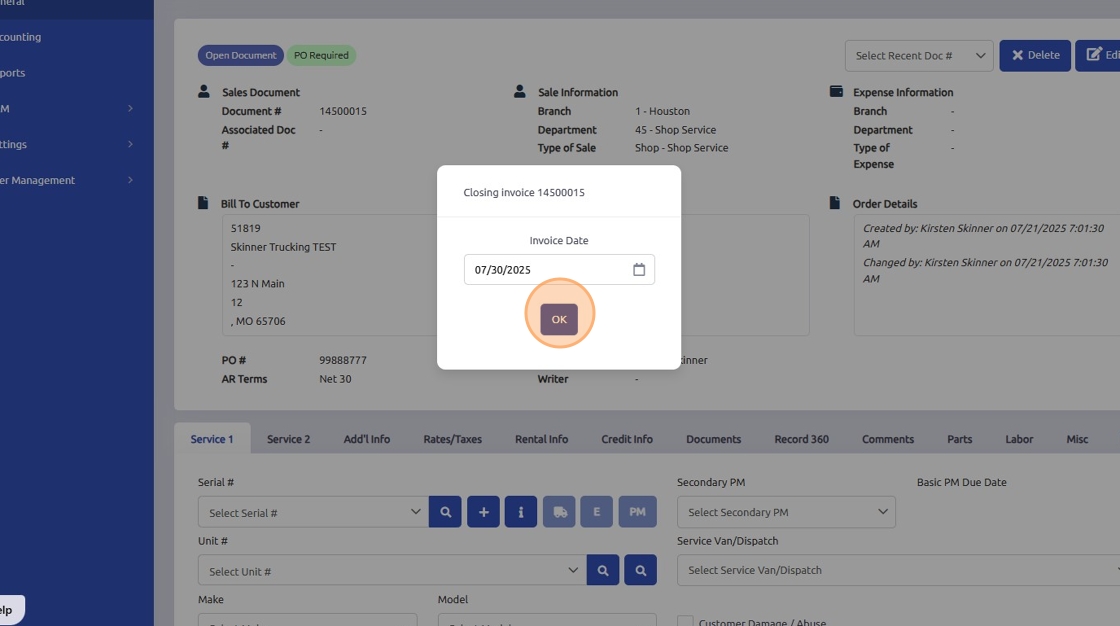Open the Select Service Van/Dispatch dropdown
Viewport: 1120px width, 626px height.
pos(895,570)
